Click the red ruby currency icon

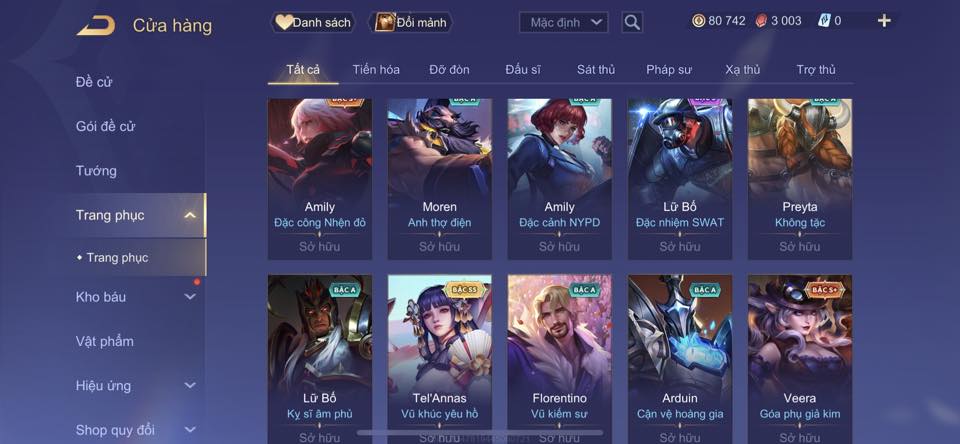click(762, 21)
